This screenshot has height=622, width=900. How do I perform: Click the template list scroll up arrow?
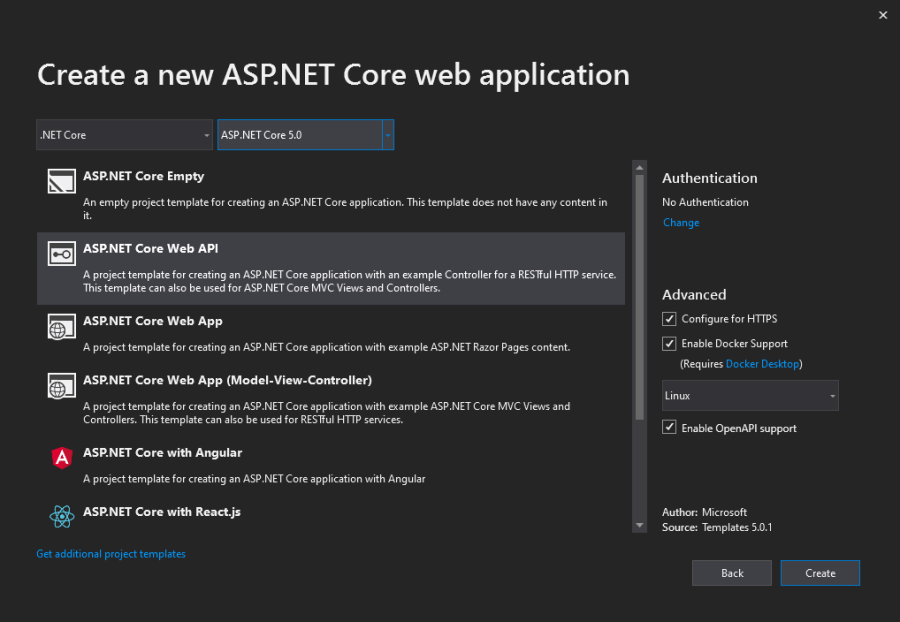click(639, 168)
